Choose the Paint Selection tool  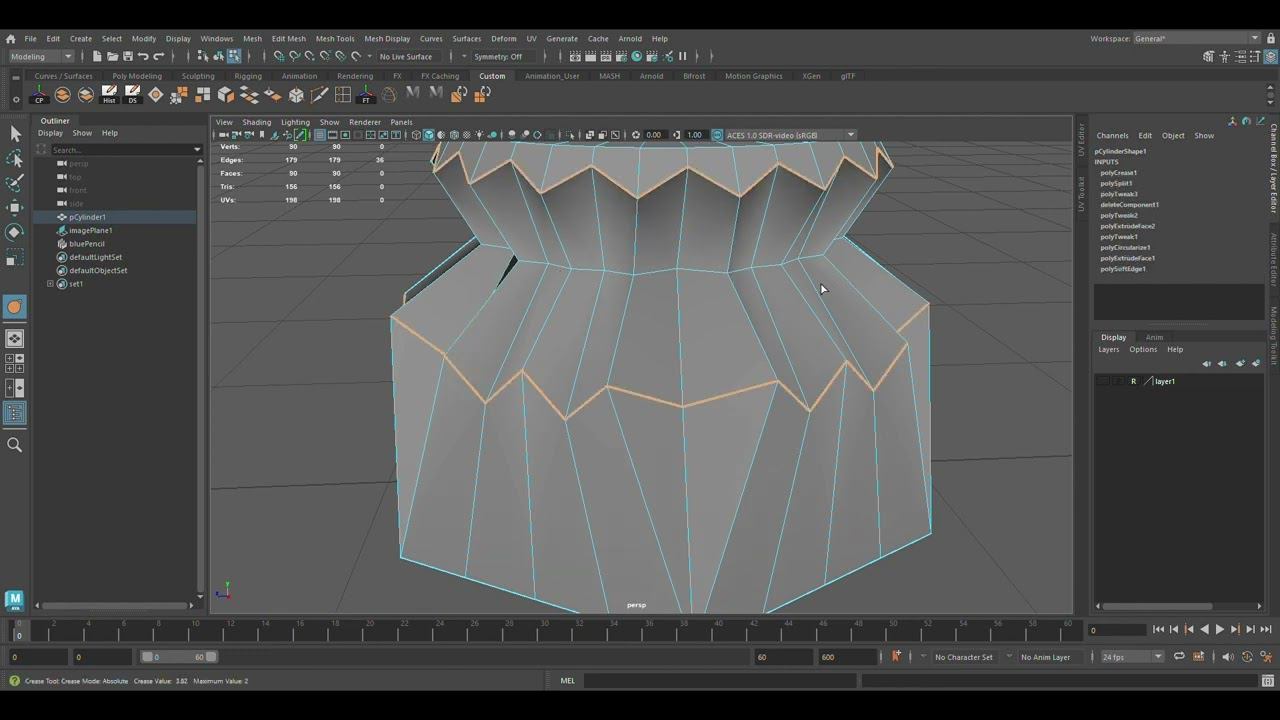point(15,183)
